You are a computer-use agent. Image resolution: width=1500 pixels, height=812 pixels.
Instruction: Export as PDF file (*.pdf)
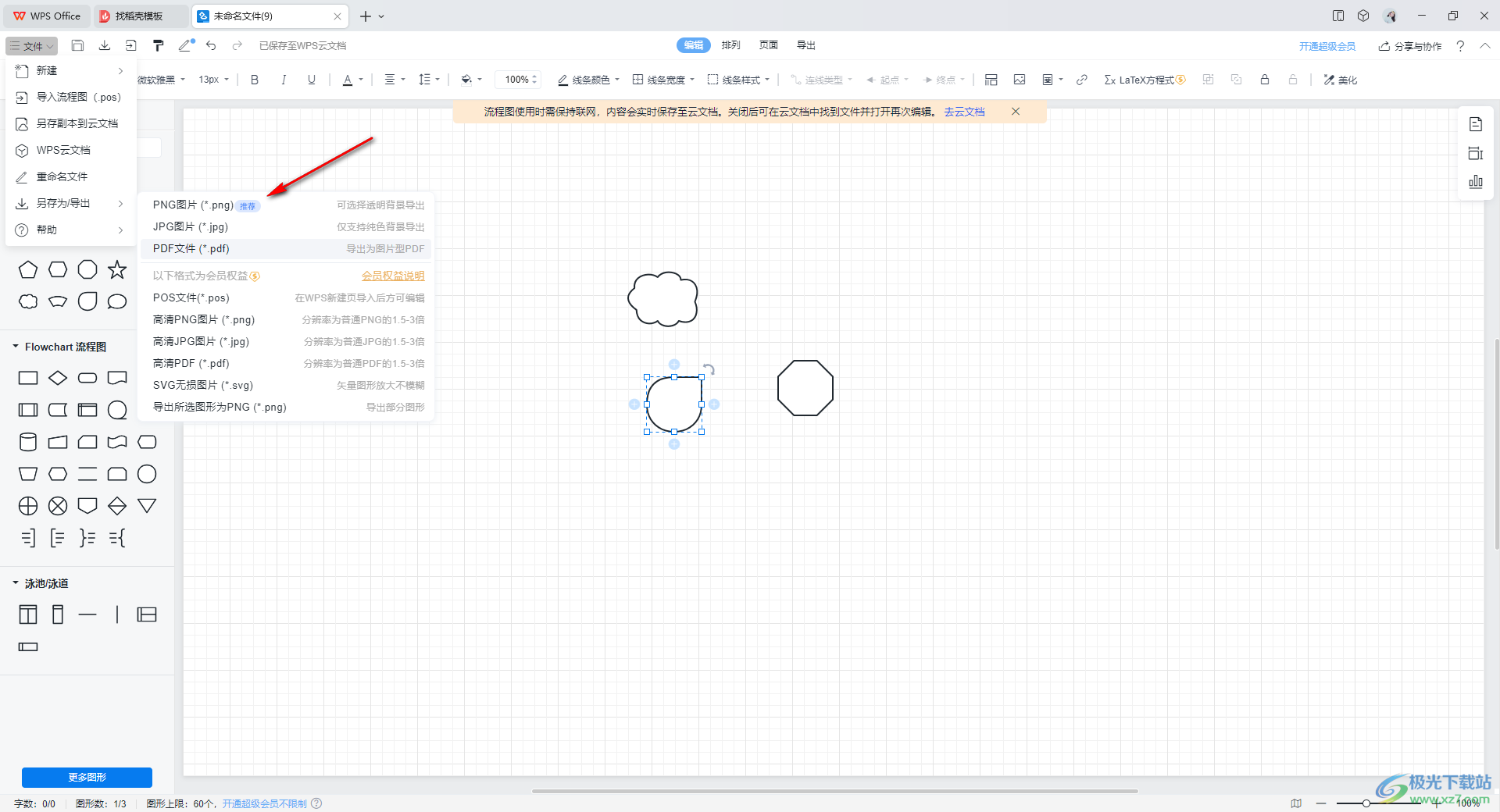click(286, 248)
